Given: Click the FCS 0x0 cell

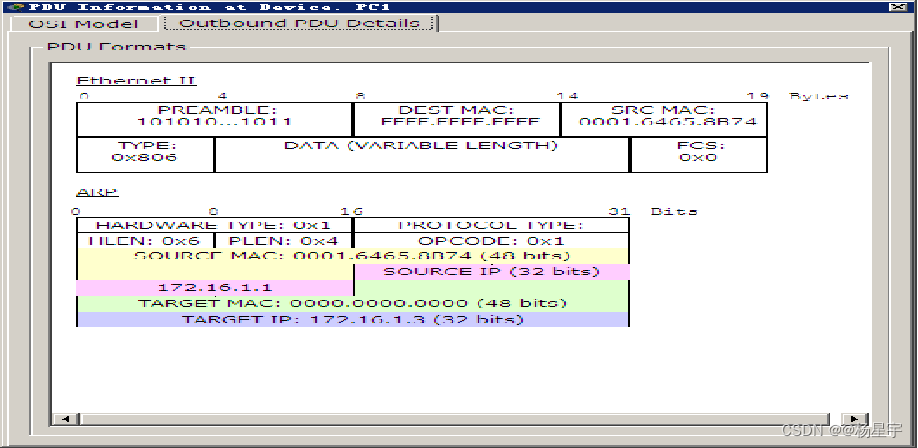Looking at the screenshot, I should point(698,155).
